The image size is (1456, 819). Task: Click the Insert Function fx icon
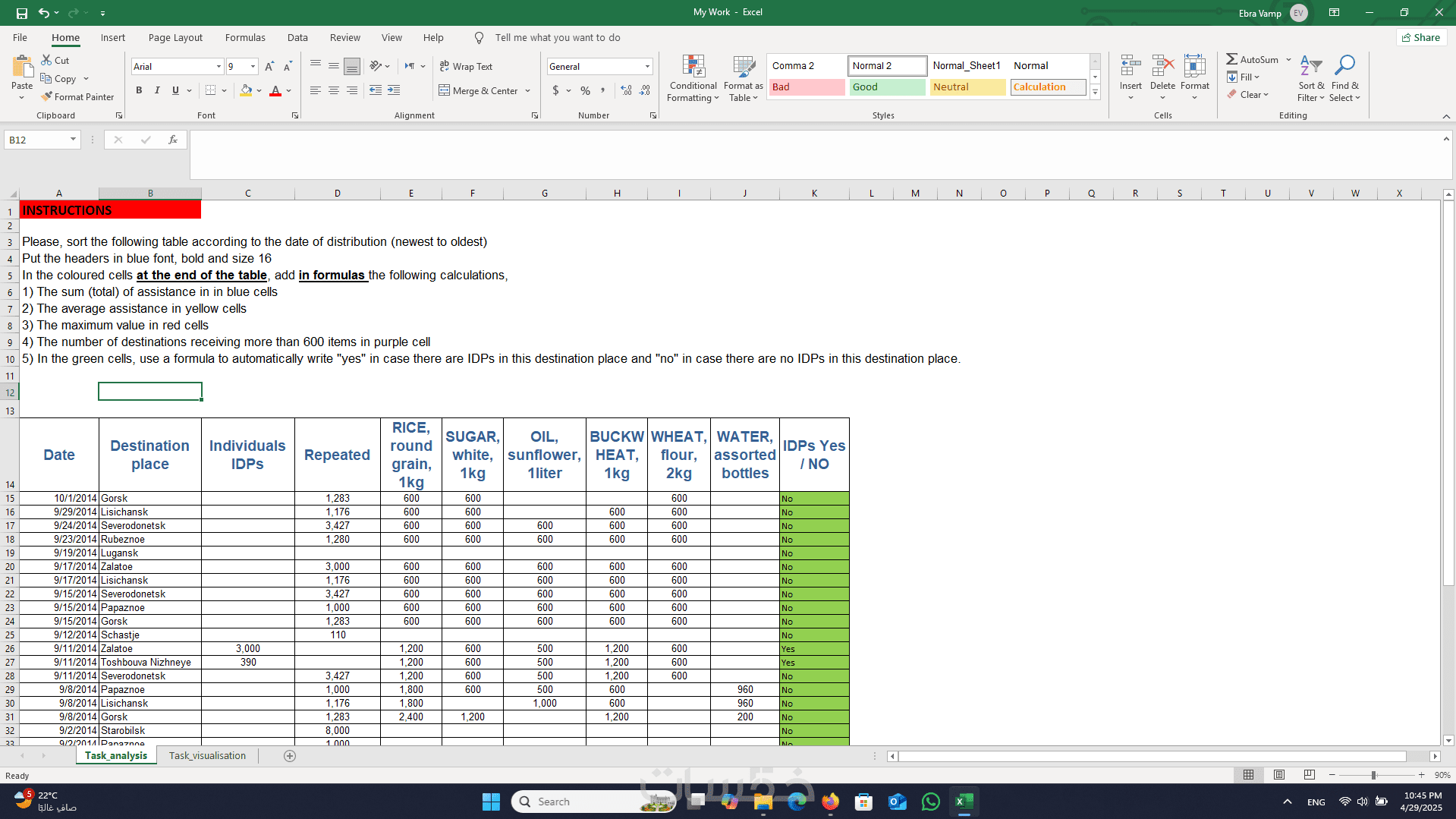pyautogui.click(x=173, y=140)
